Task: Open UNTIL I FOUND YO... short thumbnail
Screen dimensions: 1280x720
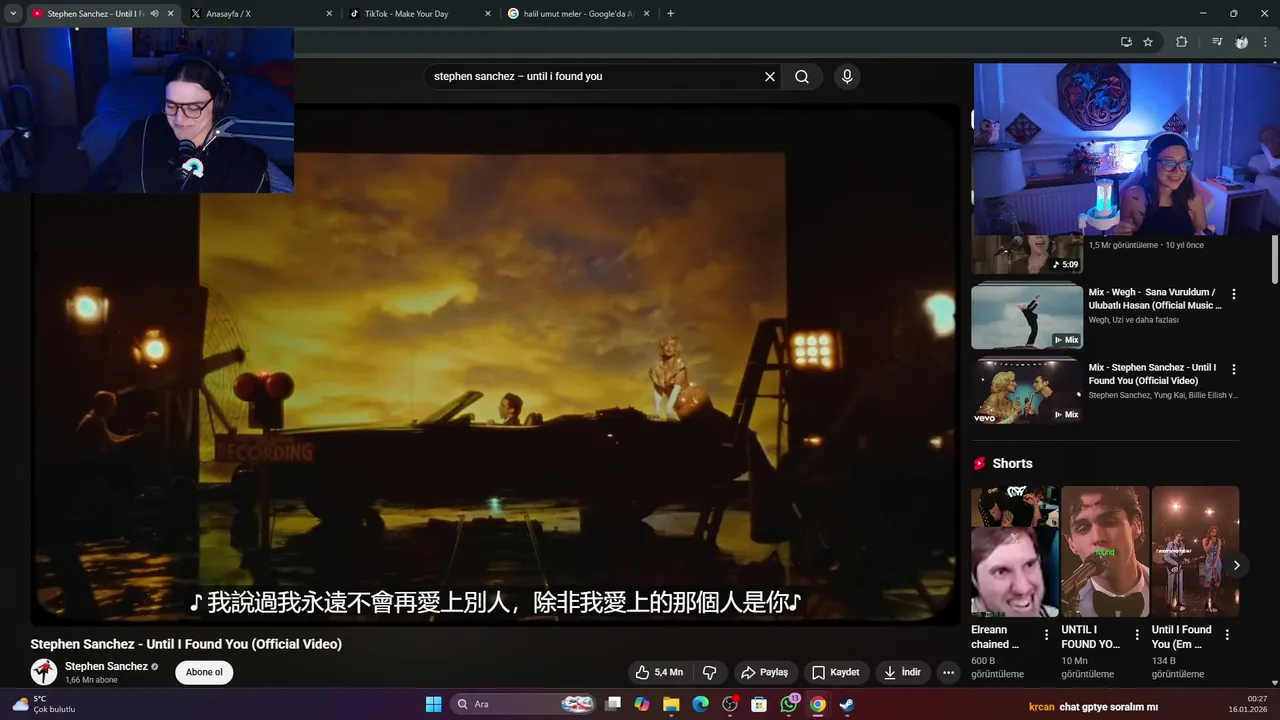Action: (x=1105, y=552)
